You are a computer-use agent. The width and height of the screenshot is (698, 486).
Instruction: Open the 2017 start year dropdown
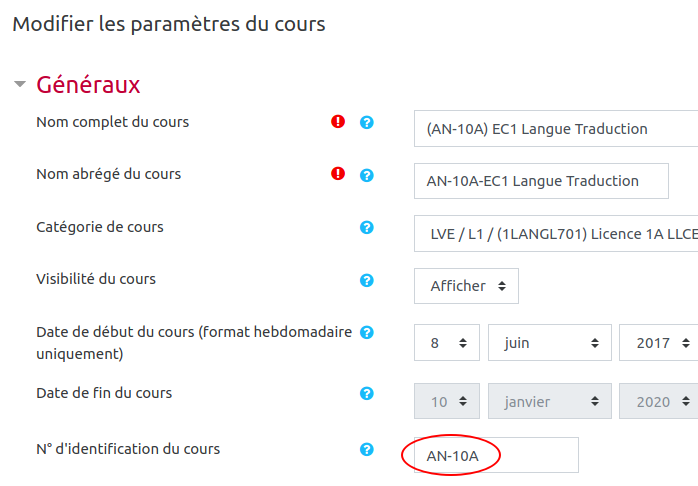[658, 342]
